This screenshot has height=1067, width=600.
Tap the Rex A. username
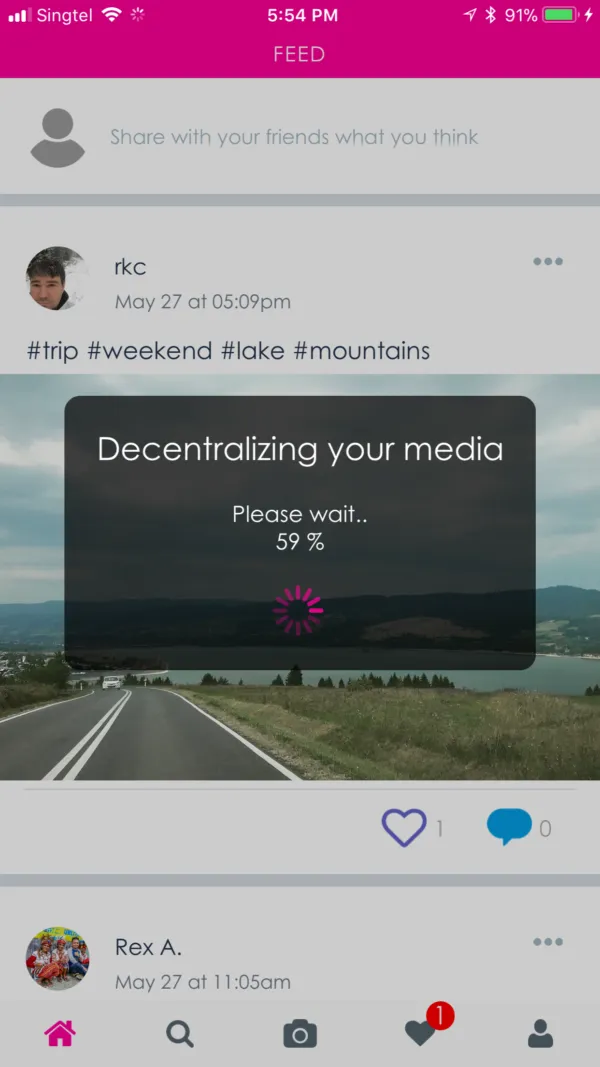[148, 947]
